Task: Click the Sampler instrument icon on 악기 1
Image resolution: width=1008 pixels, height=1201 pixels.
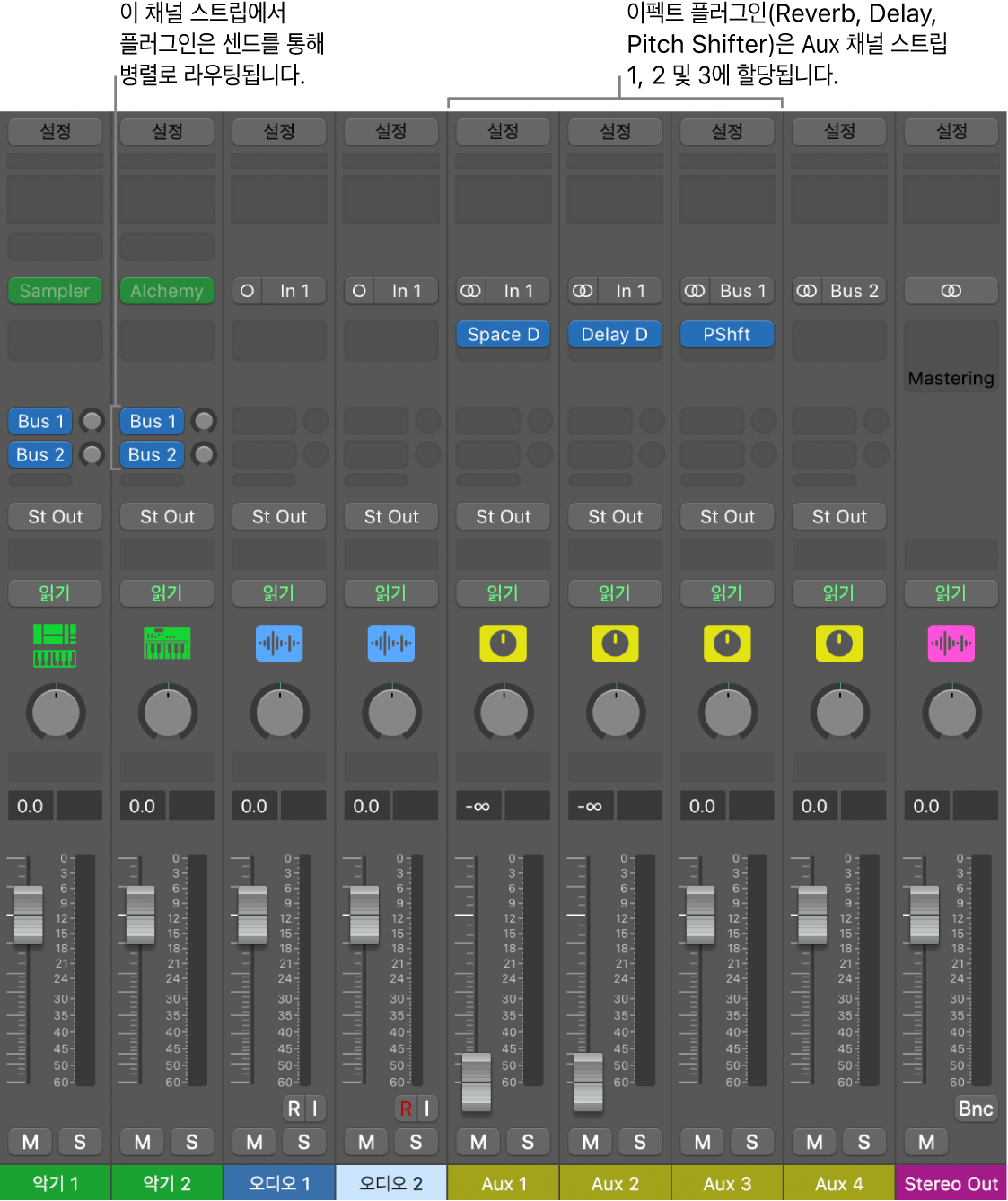Action: [x=55, y=645]
